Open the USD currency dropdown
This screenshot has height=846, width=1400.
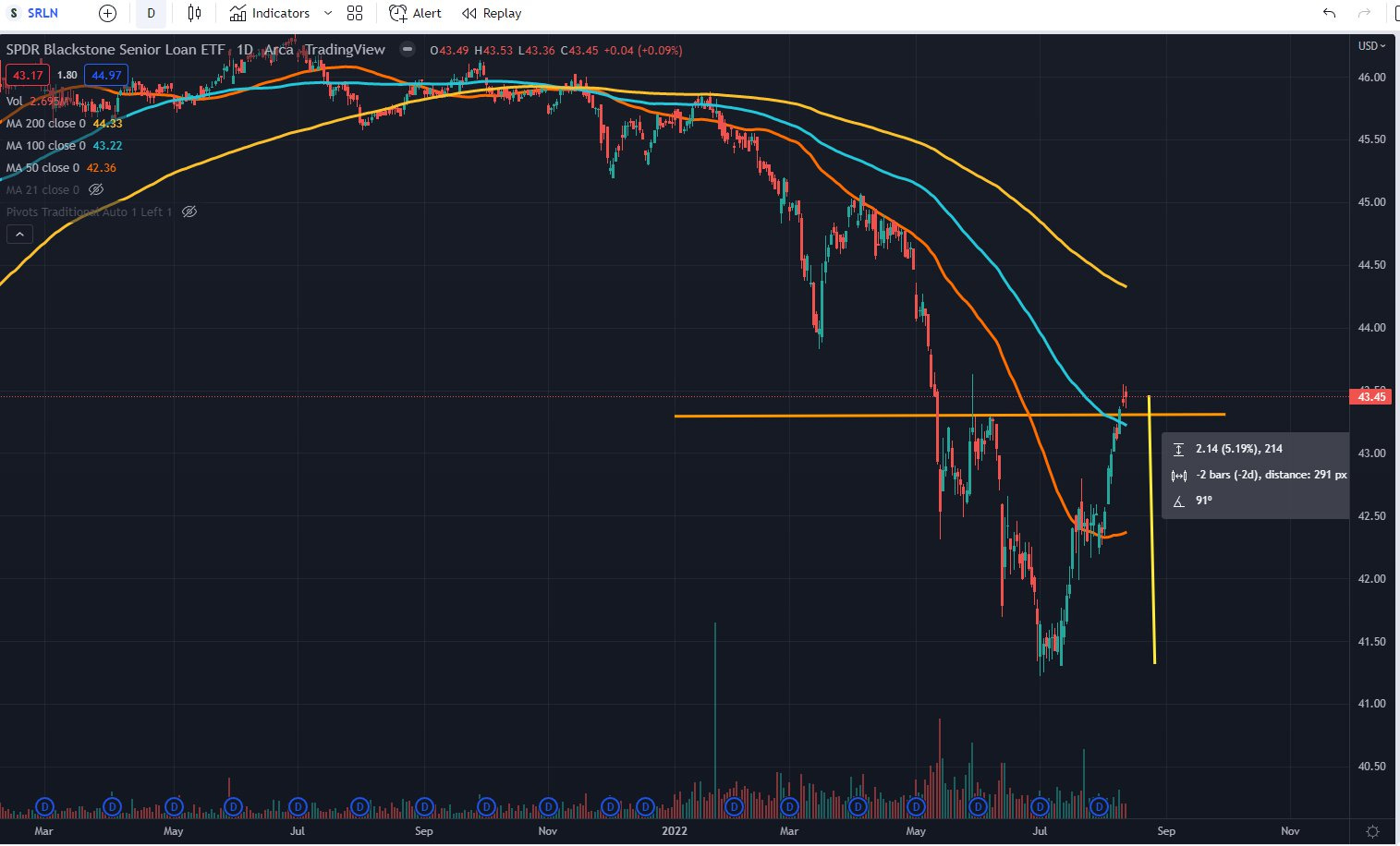click(1371, 46)
